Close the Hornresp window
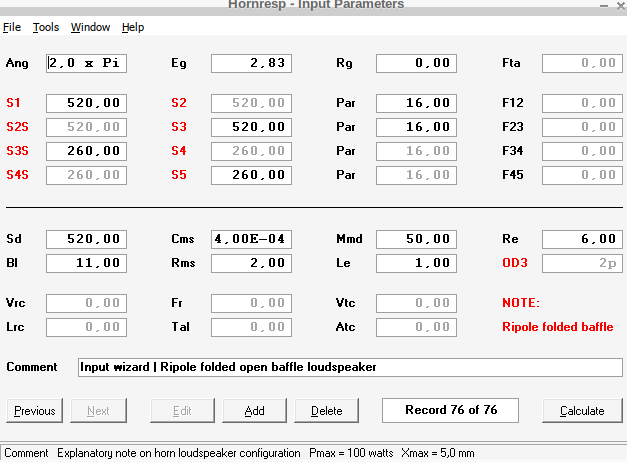 click(621, 5)
